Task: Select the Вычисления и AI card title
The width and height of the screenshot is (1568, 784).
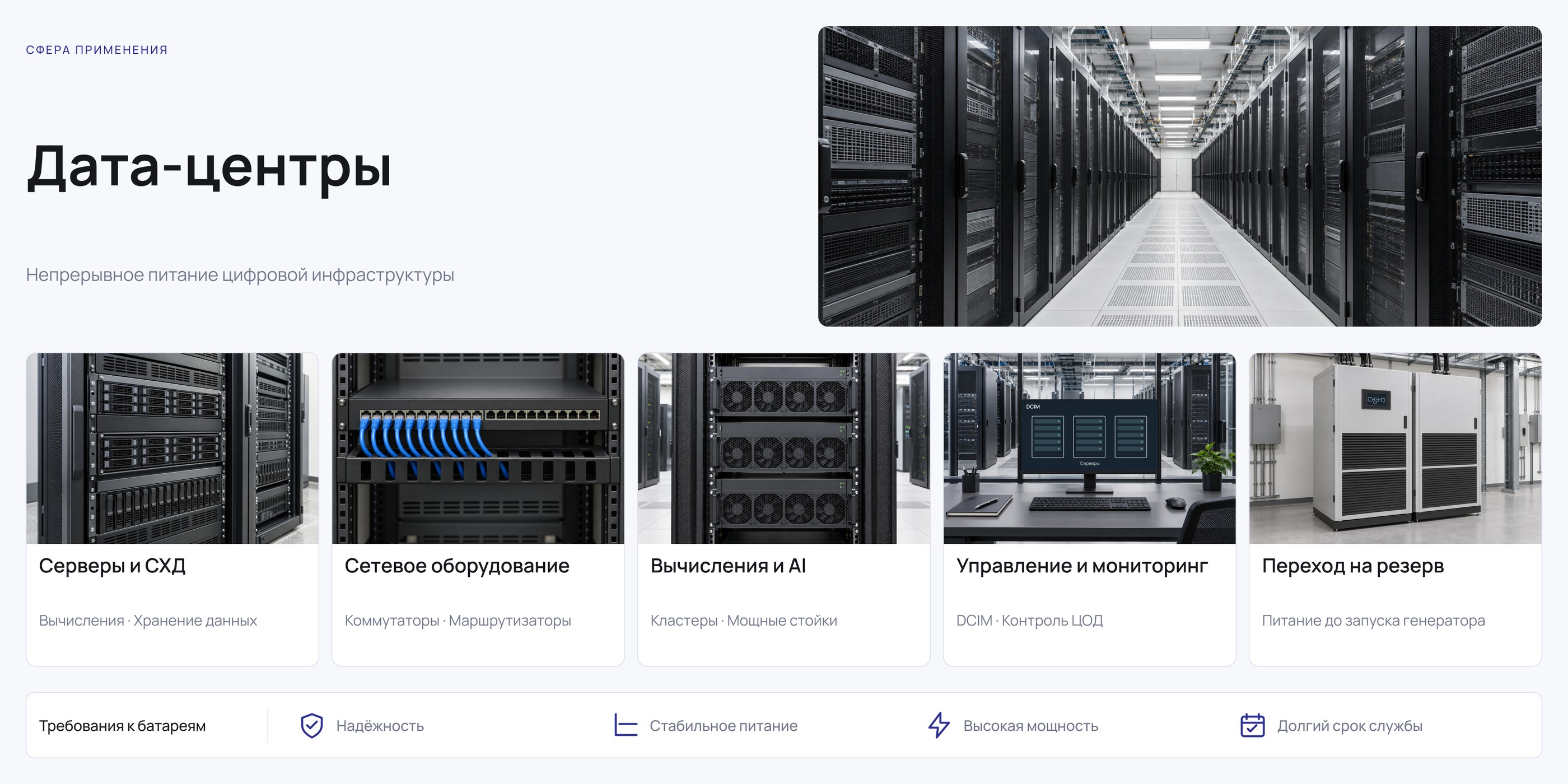Action: 728,566
